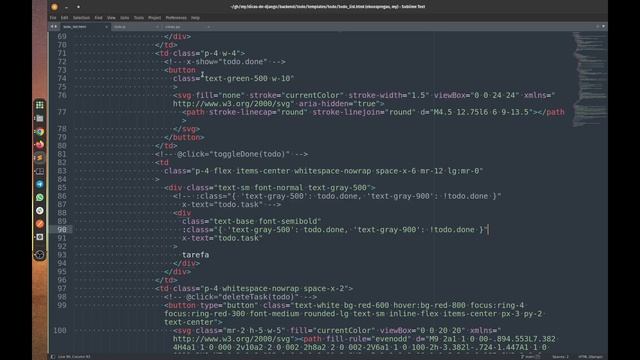Image resolution: width=640 pixels, height=360 pixels.
Task: Open Files manager from the dock
Action: (40, 118)
